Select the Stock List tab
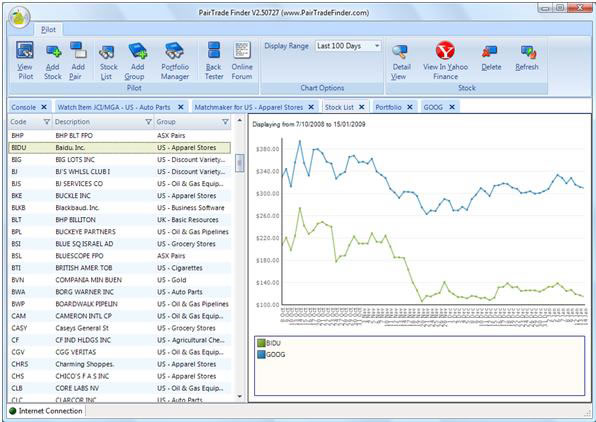Viewport: 596px width, 422px height. [339, 107]
